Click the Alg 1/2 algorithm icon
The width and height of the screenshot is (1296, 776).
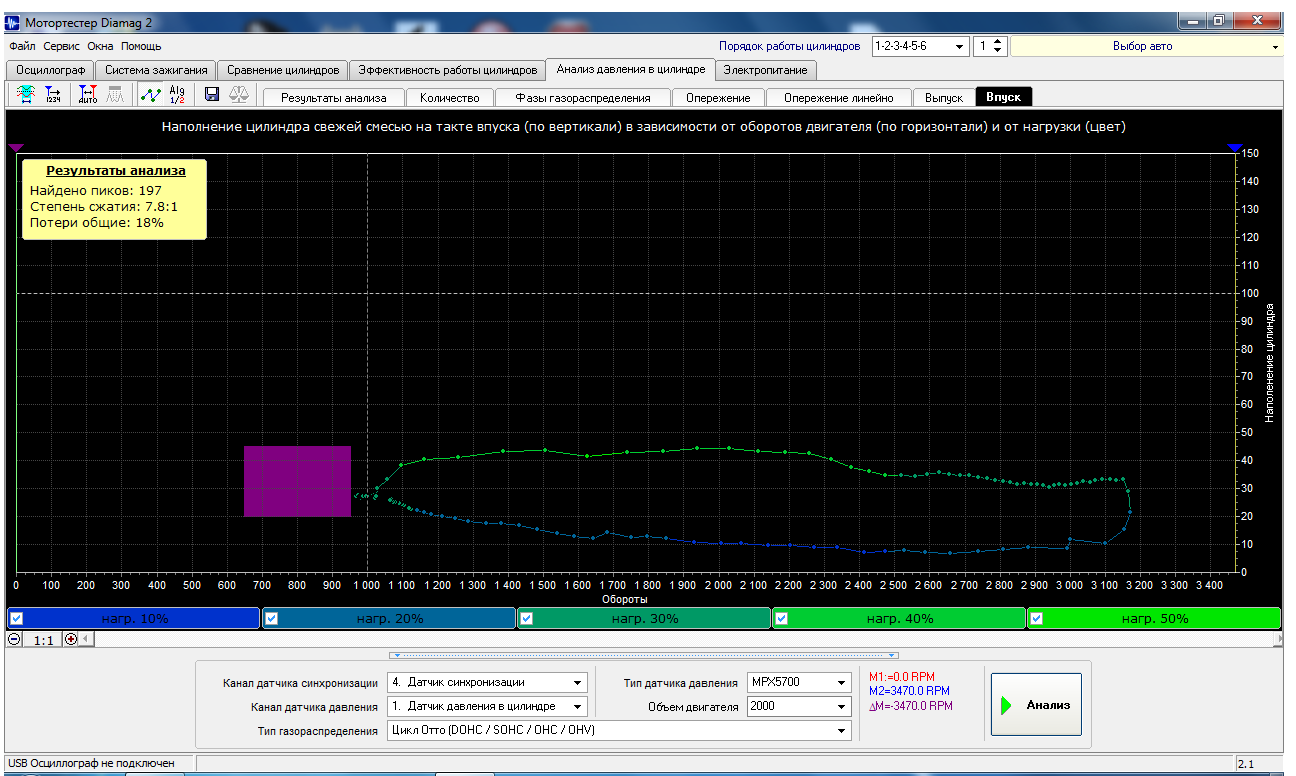tap(177, 94)
